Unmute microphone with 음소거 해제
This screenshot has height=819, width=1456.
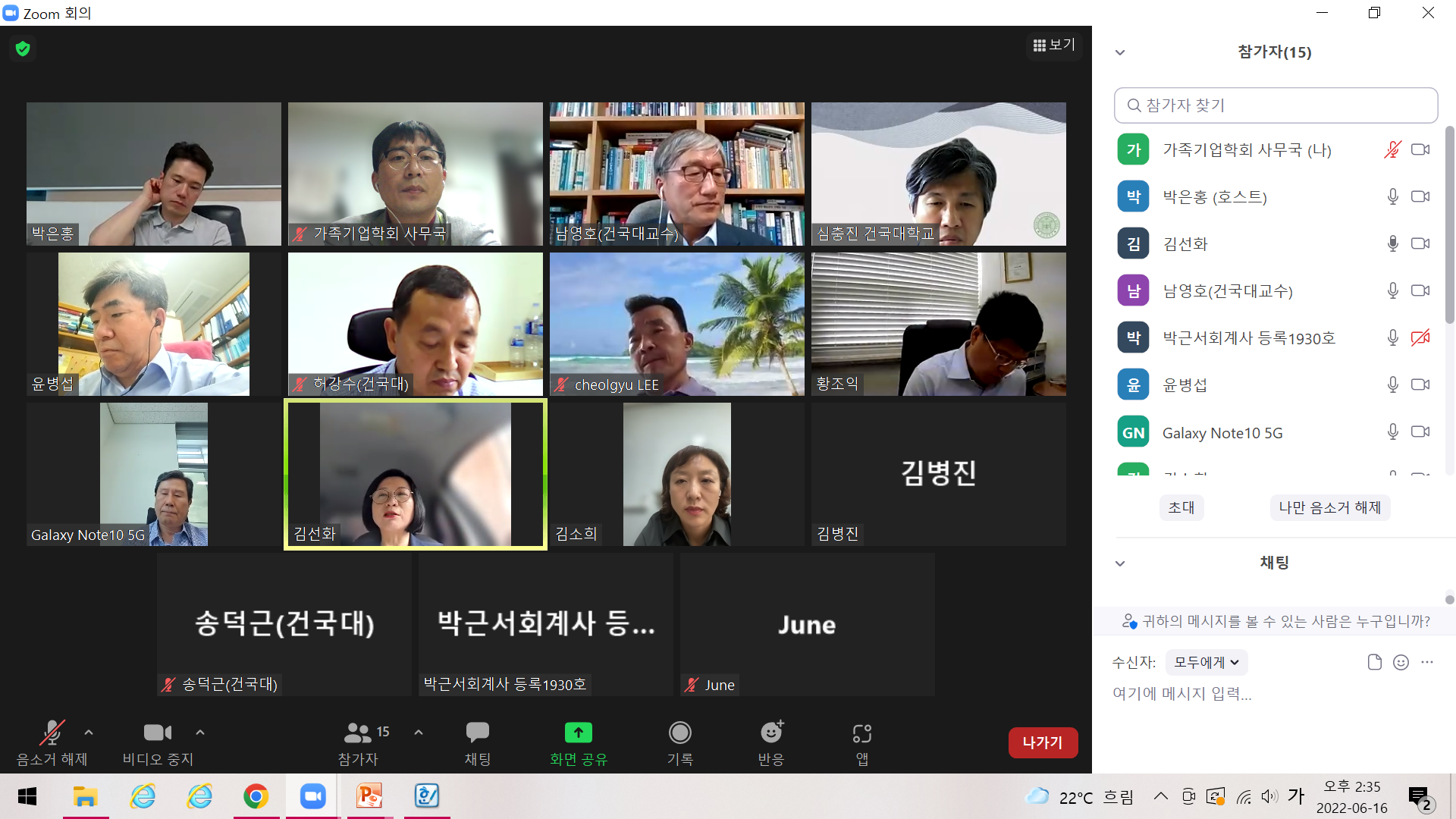[x=52, y=743]
